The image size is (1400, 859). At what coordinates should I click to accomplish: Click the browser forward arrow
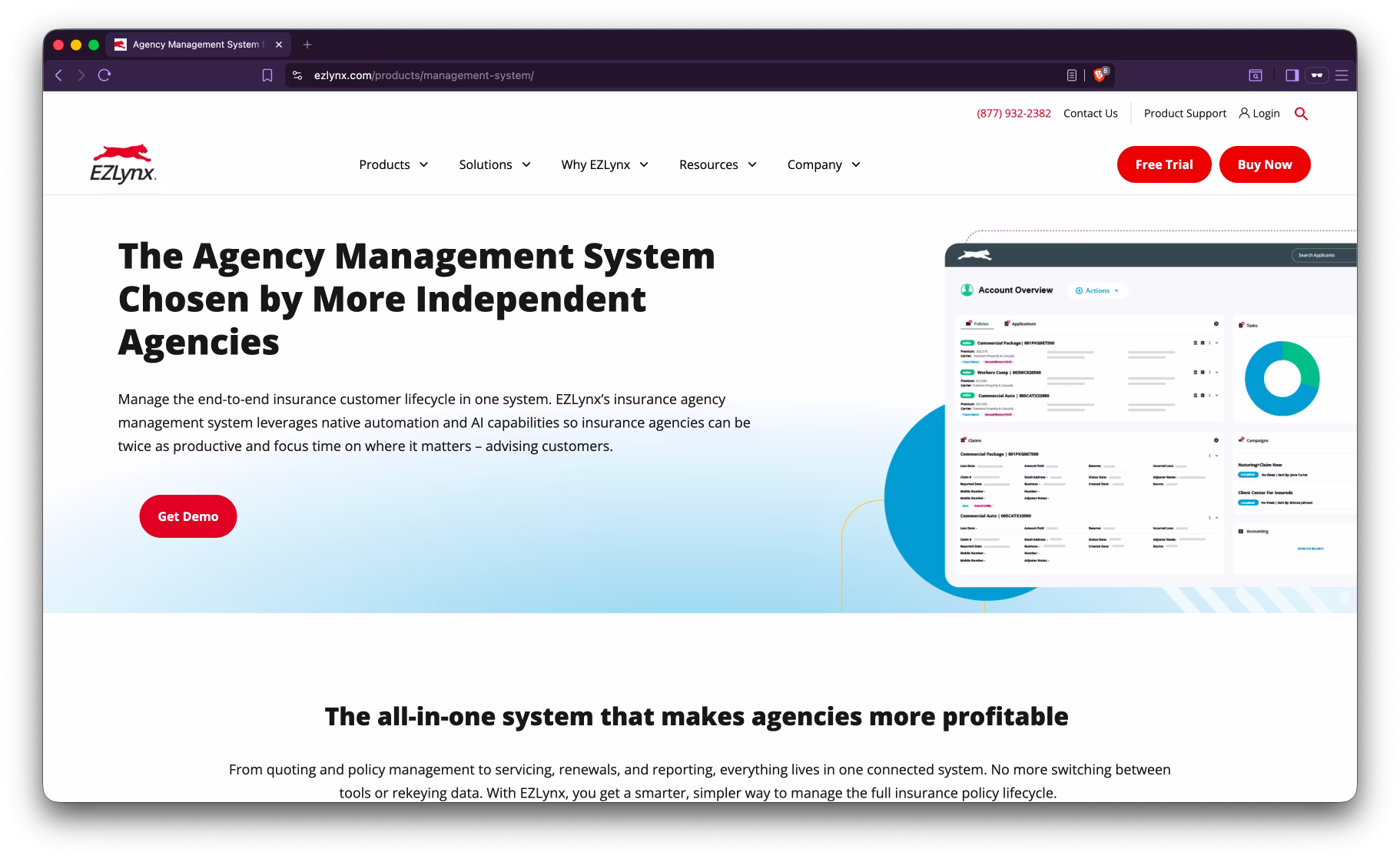pyautogui.click(x=81, y=75)
